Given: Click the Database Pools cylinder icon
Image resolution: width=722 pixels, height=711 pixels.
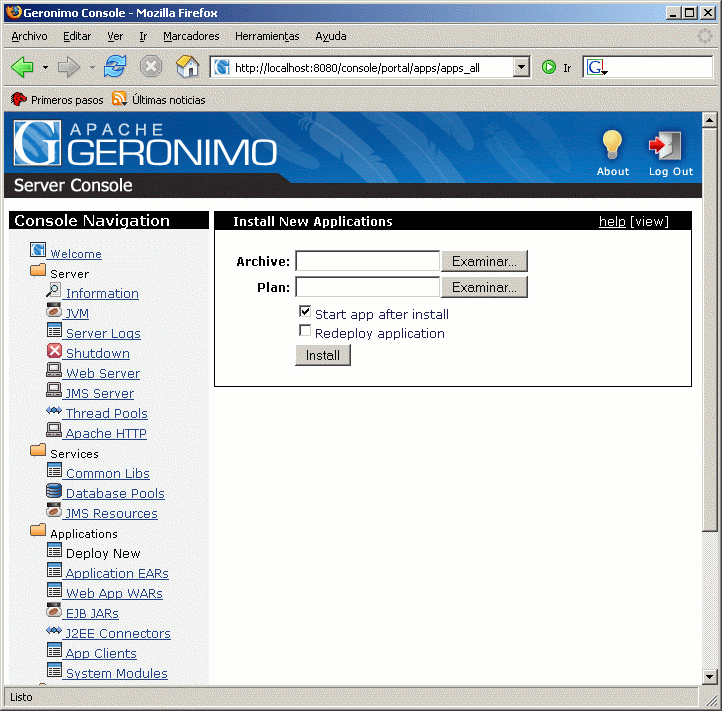Looking at the screenshot, I should (x=54, y=490).
